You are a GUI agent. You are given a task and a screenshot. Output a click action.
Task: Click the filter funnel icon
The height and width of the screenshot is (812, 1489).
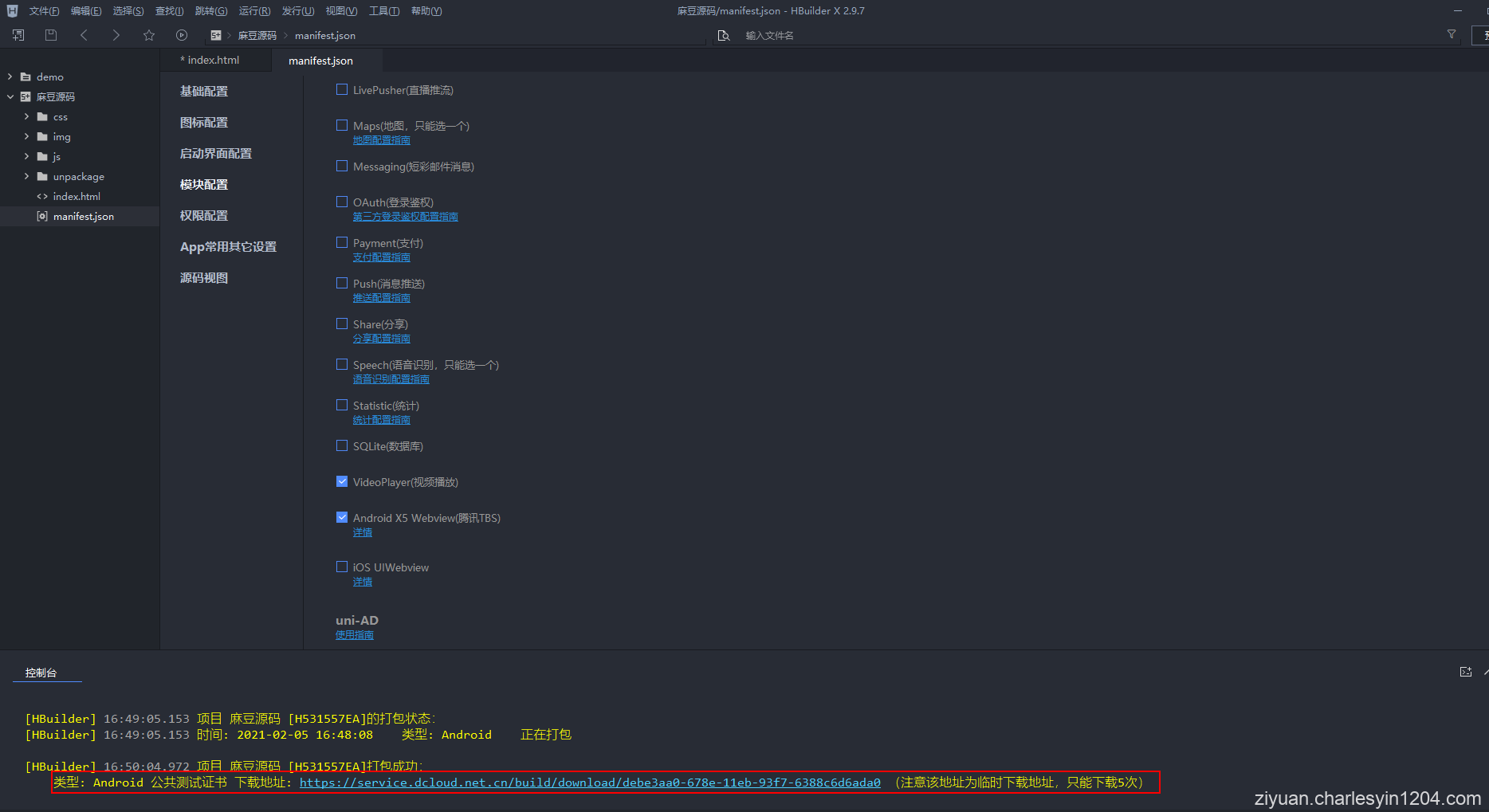click(x=1452, y=34)
